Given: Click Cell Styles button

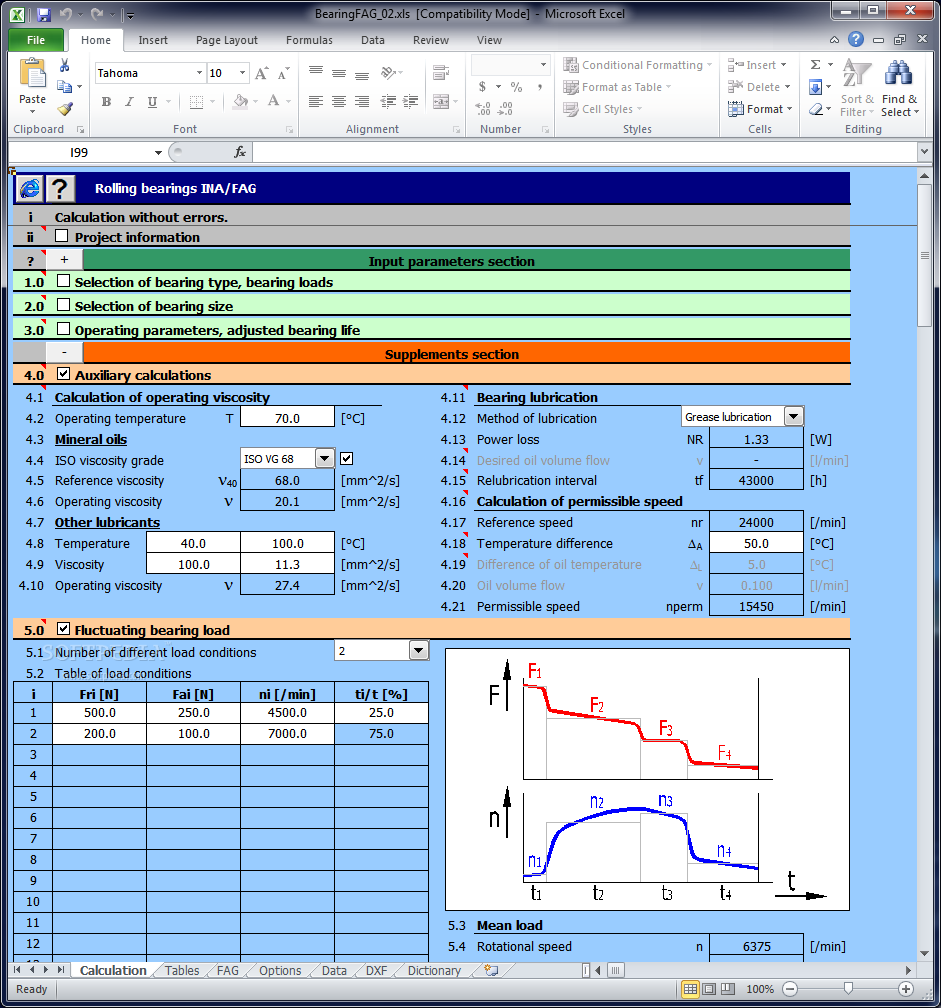Looking at the screenshot, I should tap(602, 109).
